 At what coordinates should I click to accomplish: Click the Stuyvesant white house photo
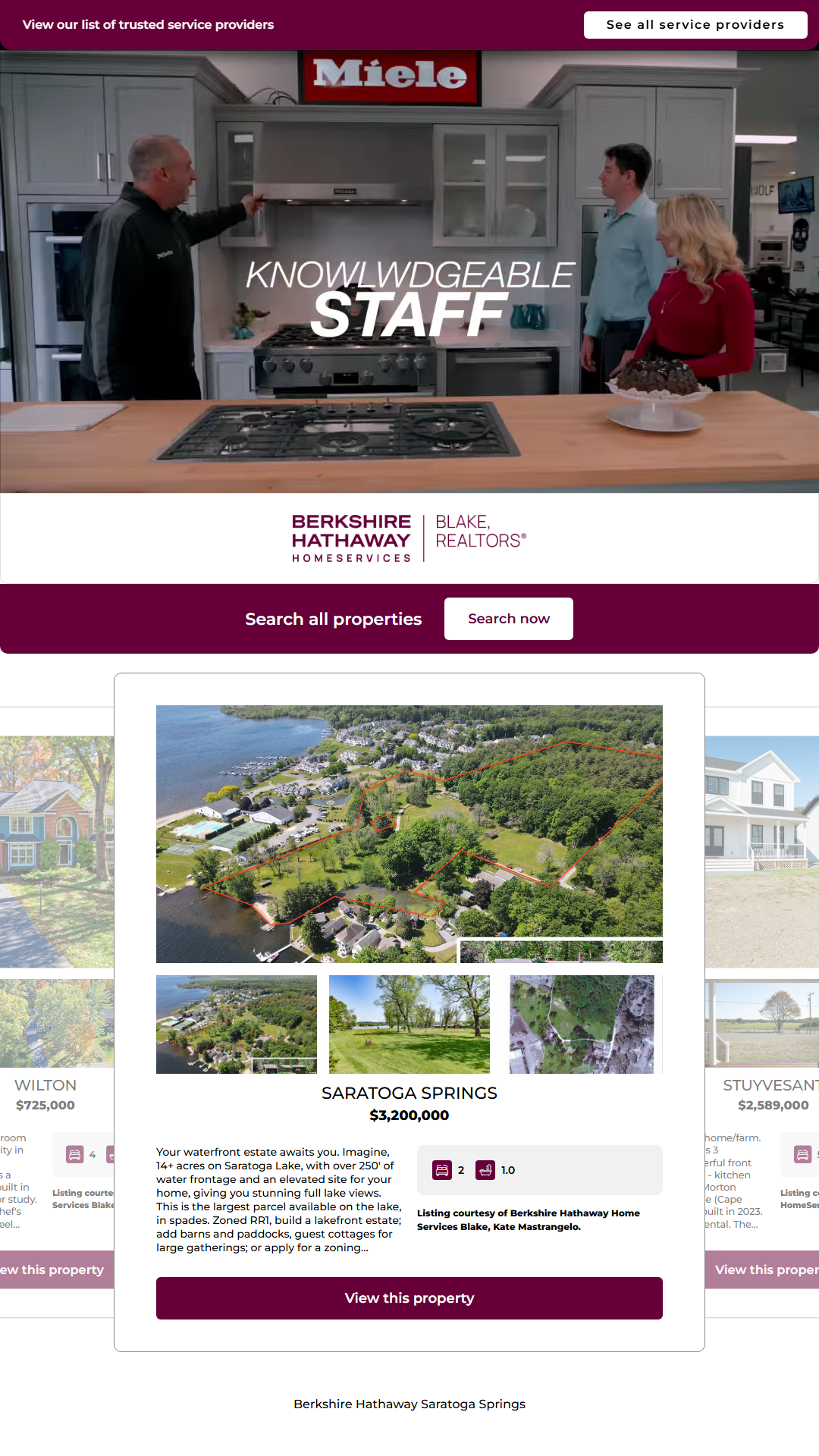[762, 852]
